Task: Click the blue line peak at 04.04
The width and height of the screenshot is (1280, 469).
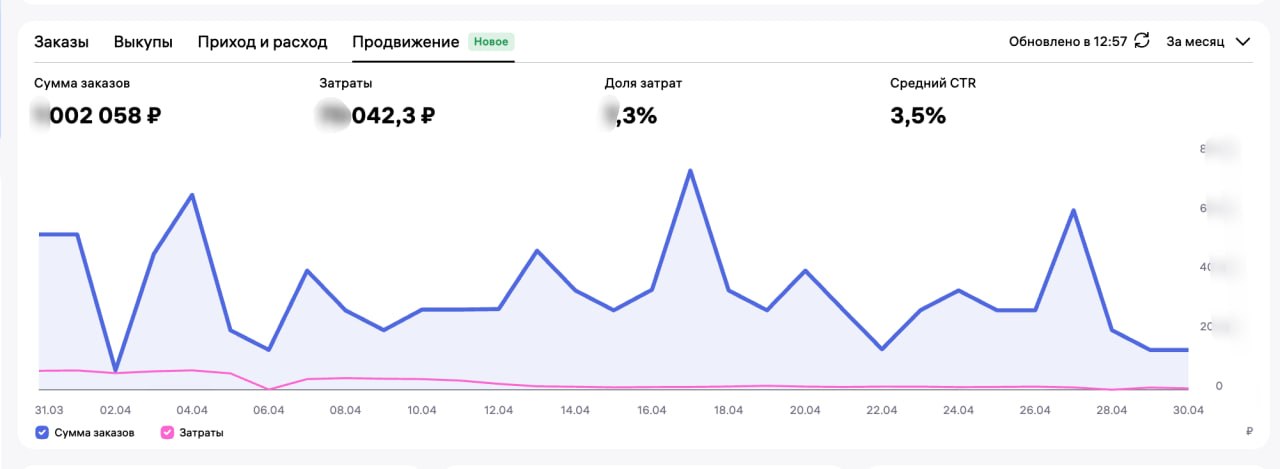Action: [x=192, y=195]
